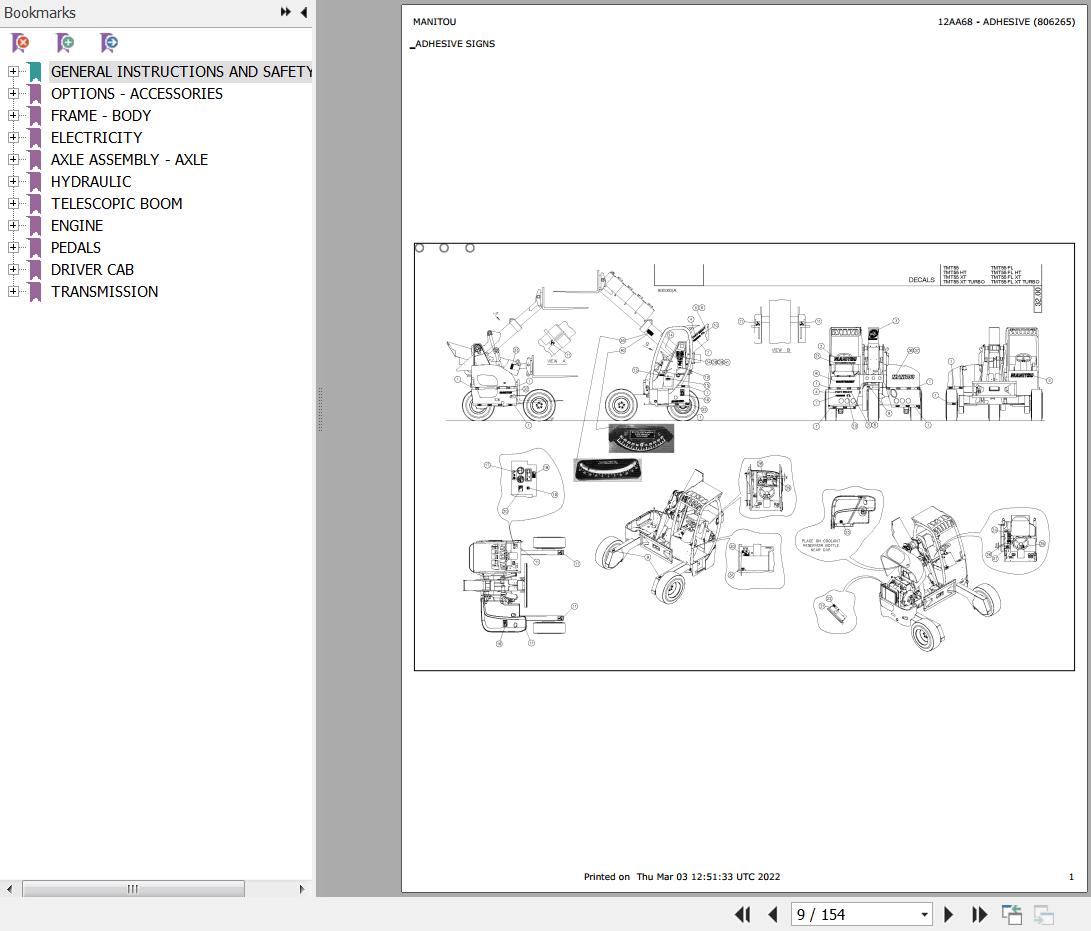The image size is (1091, 931).
Task: Go to next page with the arrow button
Action: (948, 914)
